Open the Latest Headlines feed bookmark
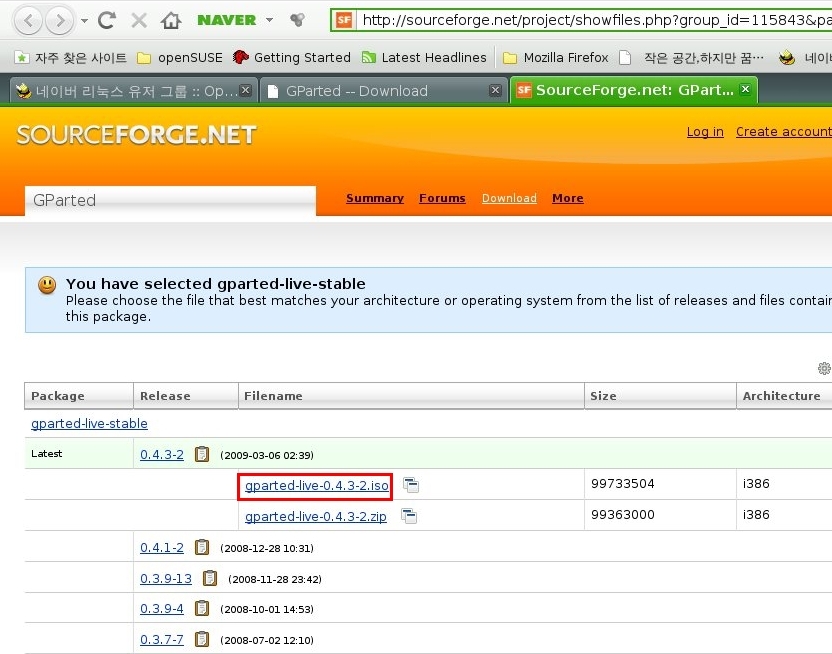 424,57
